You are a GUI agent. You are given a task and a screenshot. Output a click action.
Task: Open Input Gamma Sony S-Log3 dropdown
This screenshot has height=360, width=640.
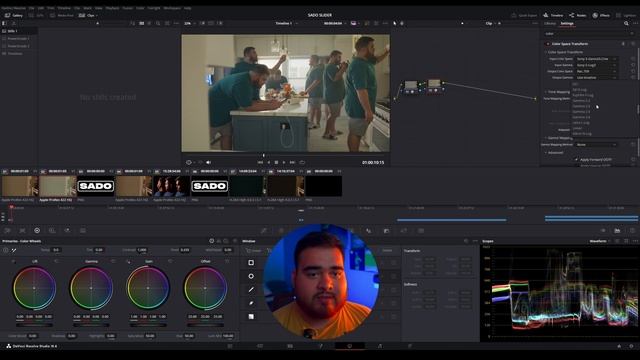[x=596, y=65]
